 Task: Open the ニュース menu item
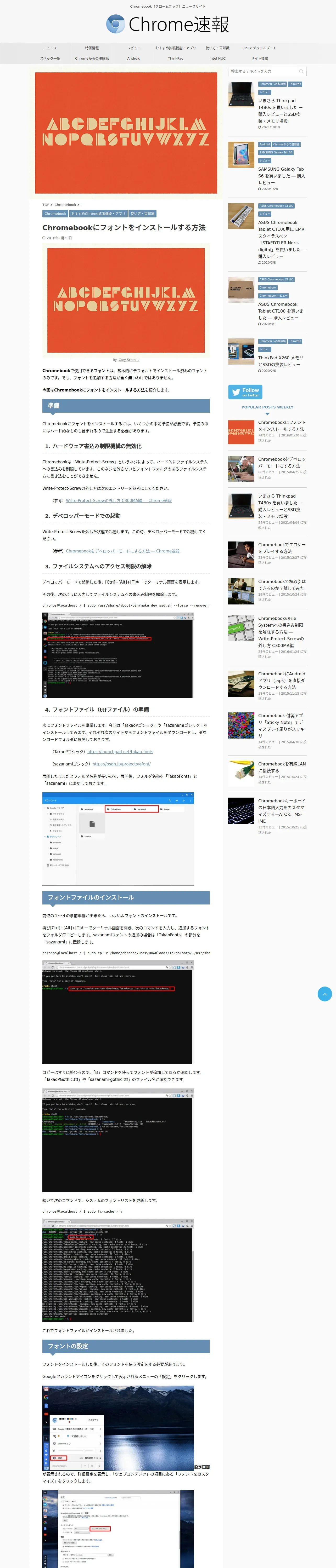click(50, 48)
